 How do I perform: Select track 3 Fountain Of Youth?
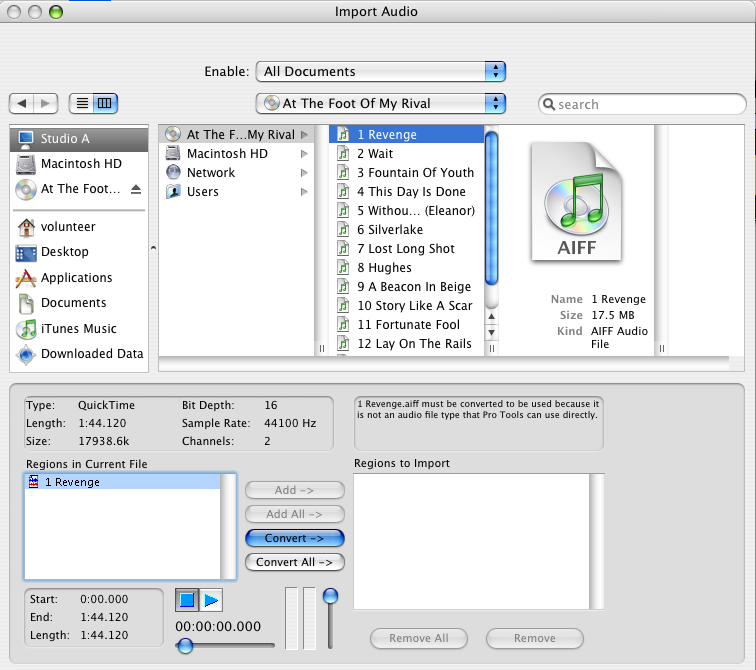click(415, 173)
